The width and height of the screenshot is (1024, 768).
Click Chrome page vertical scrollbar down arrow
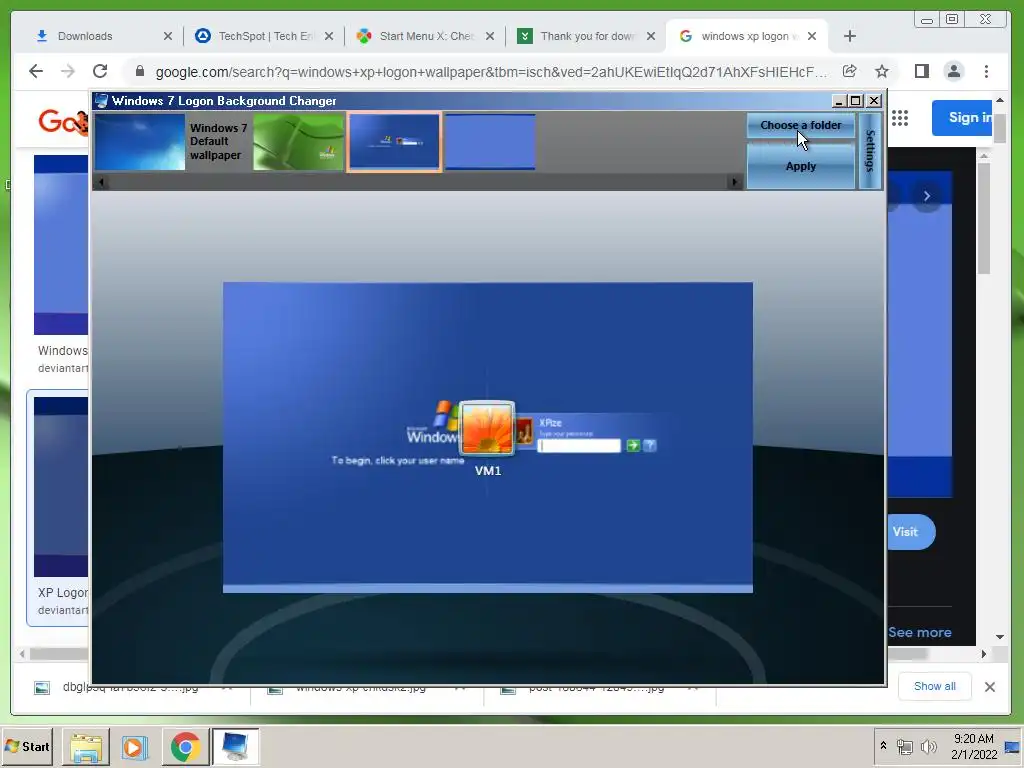click(x=1000, y=637)
